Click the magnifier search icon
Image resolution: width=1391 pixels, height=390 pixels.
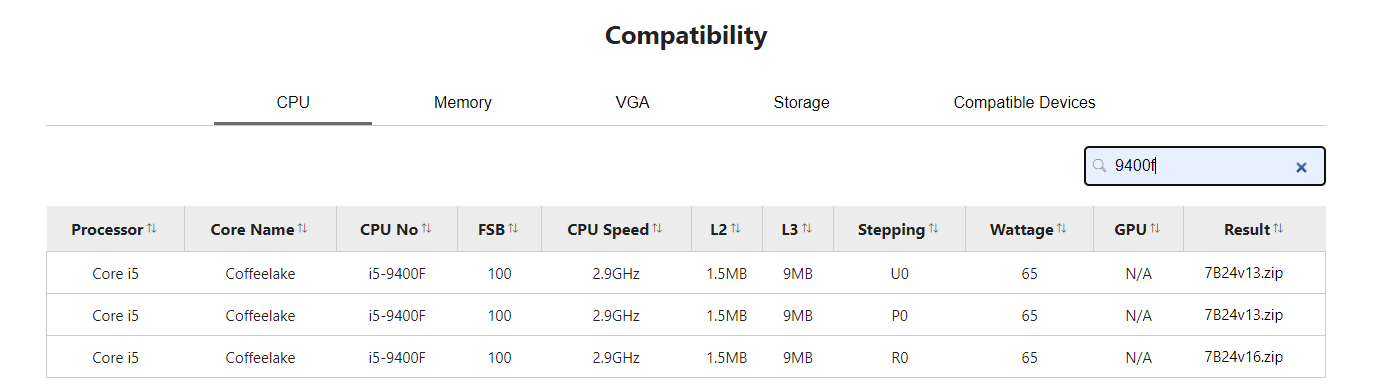click(x=1099, y=166)
